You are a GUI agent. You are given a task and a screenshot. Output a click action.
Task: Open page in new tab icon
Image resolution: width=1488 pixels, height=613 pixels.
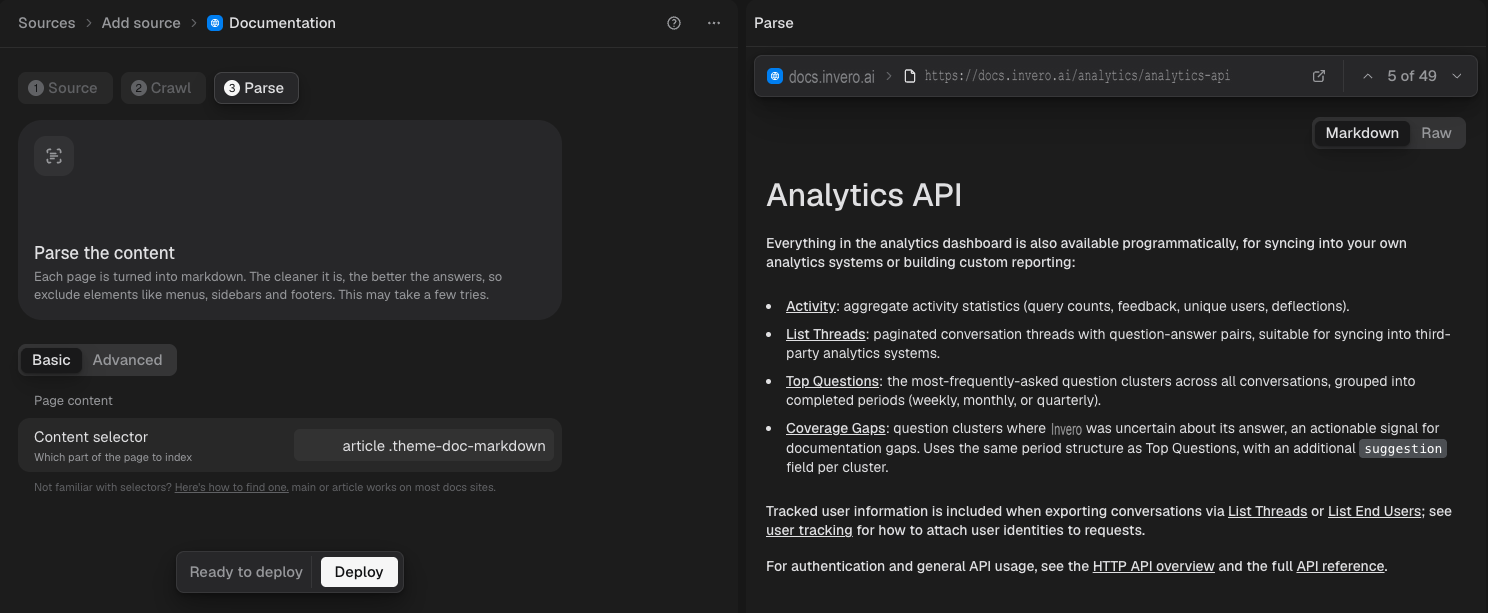coord(1319,76)
